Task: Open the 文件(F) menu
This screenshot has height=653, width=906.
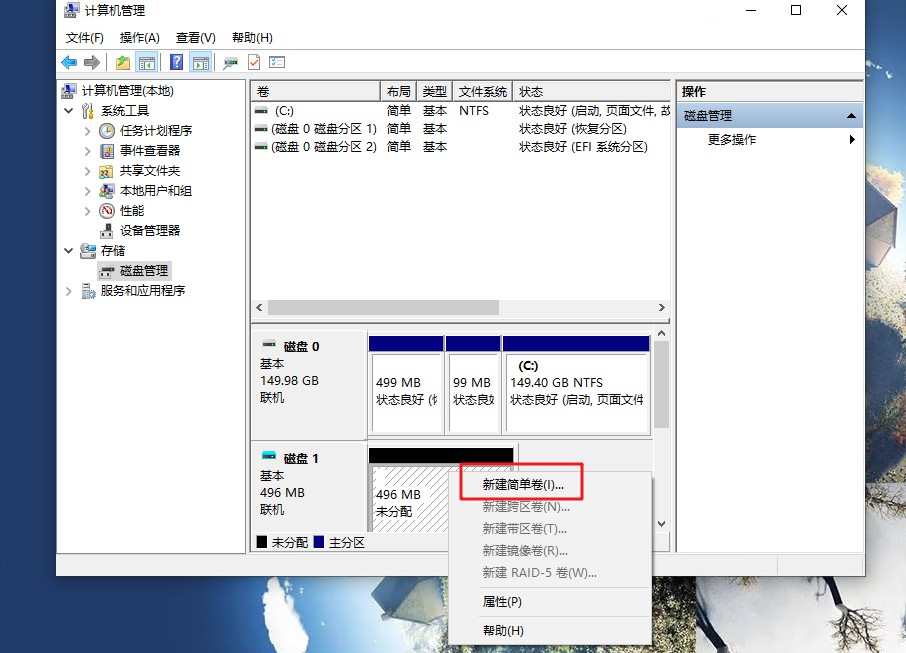Action: pyautogui.click(x=85, y=38)
